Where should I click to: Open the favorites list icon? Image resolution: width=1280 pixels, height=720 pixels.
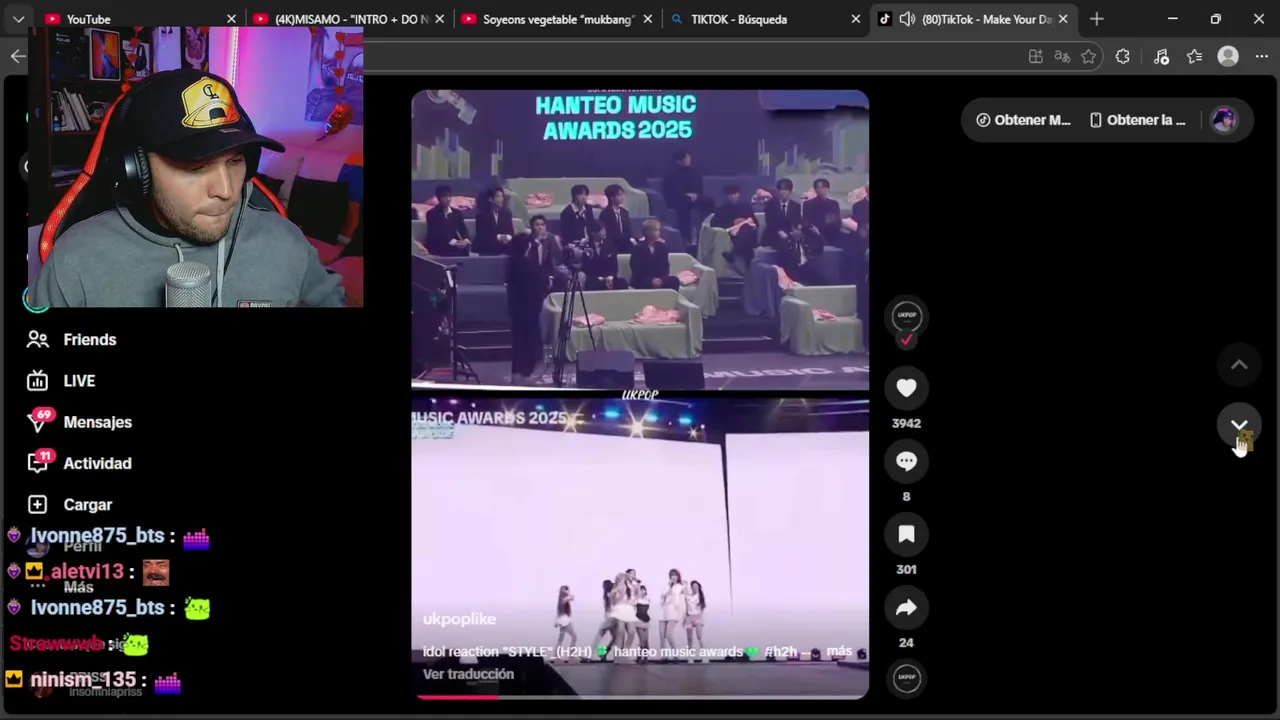click(x=1194, y=57)
